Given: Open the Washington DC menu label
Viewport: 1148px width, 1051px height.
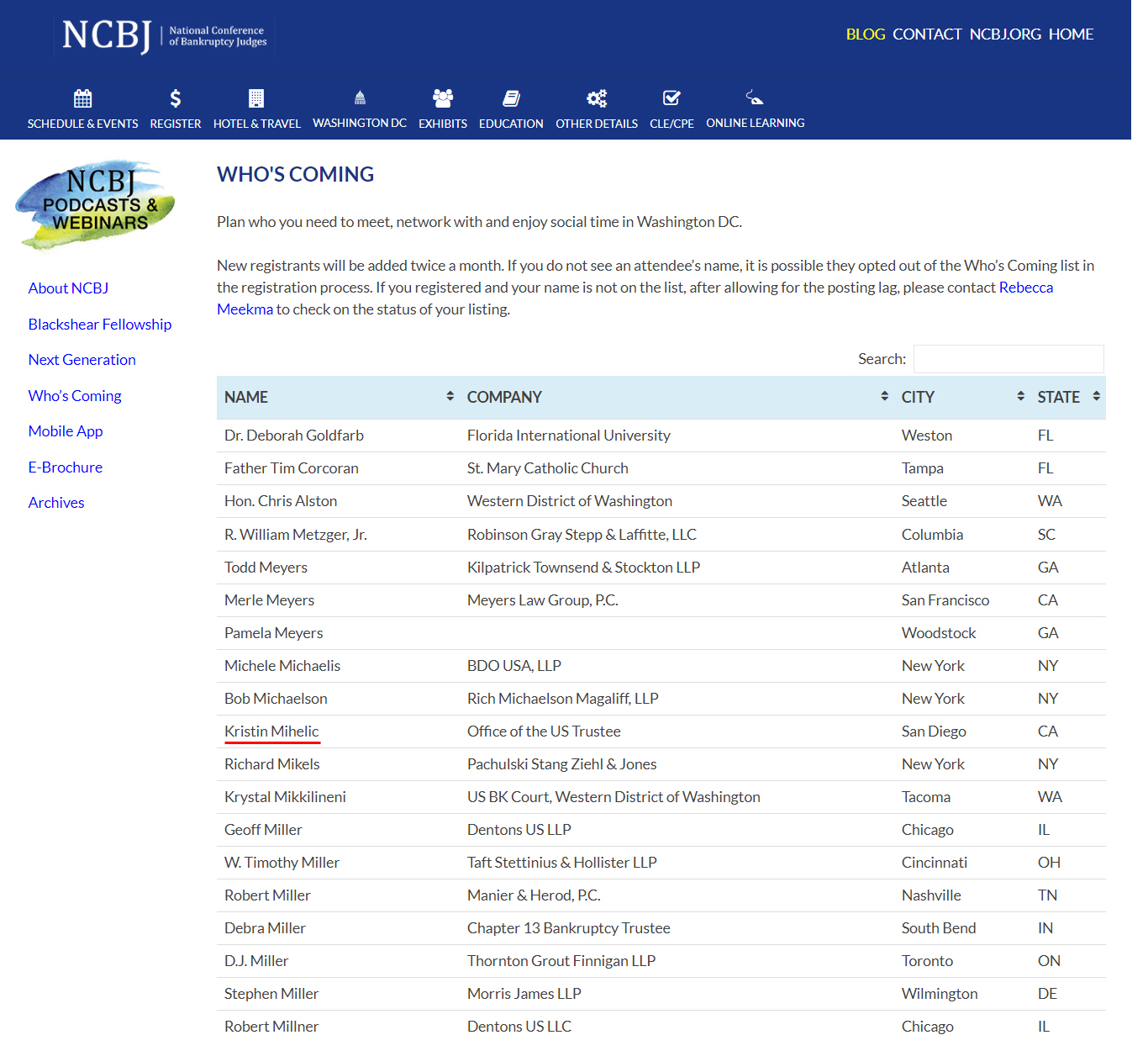Looking at the screenshot, I should point(360,123).
